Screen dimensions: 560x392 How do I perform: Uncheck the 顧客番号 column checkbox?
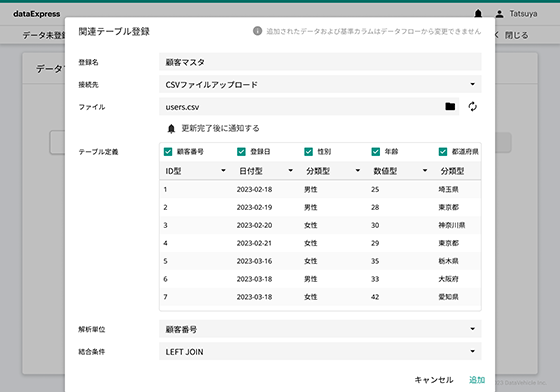(x=168, y=152)
